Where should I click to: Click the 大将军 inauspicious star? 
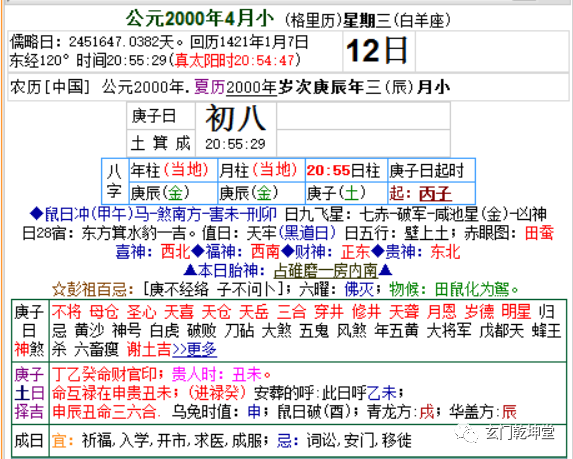tap(449, 331)
